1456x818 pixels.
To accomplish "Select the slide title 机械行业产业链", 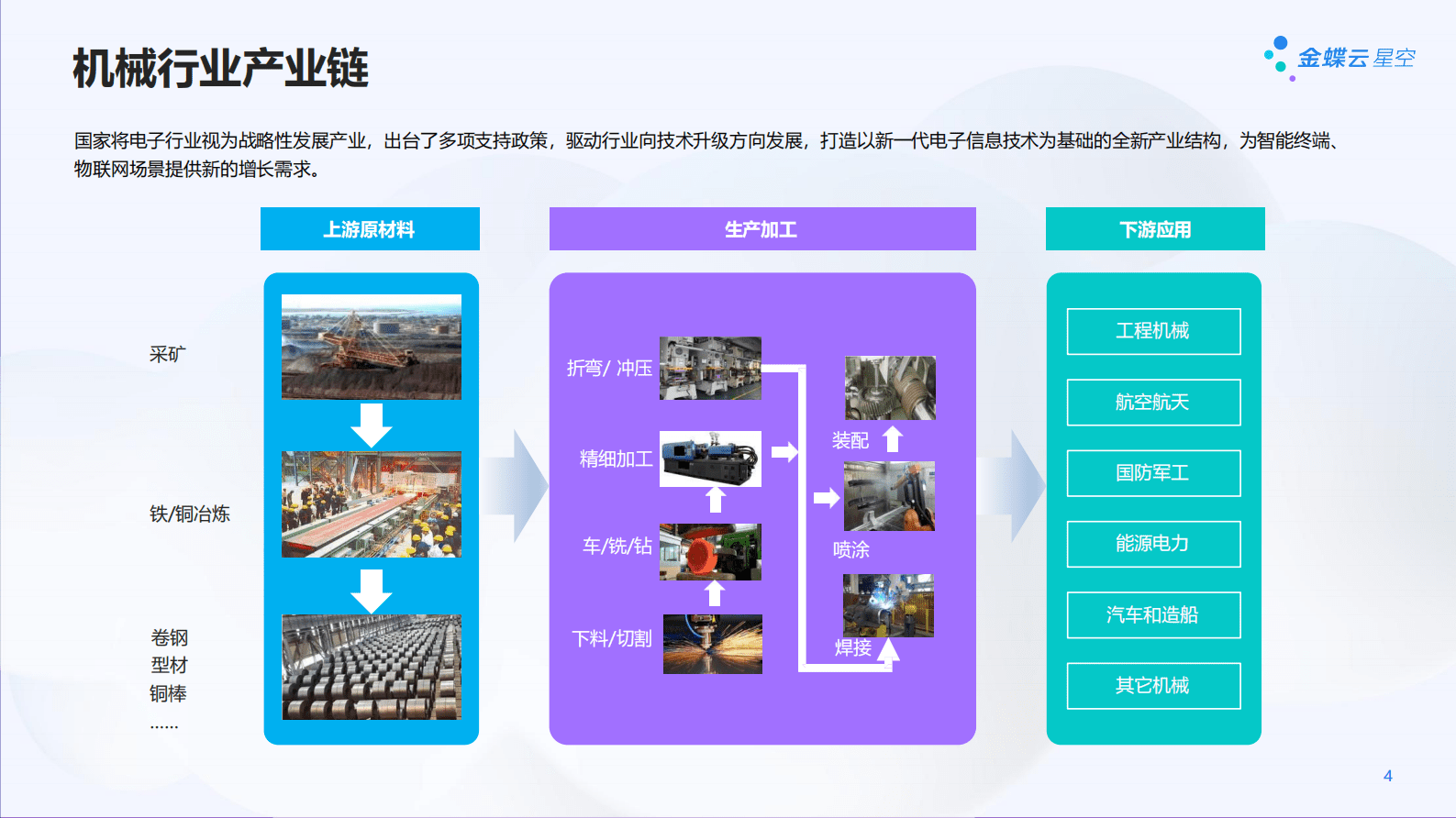I will (220, 69).
